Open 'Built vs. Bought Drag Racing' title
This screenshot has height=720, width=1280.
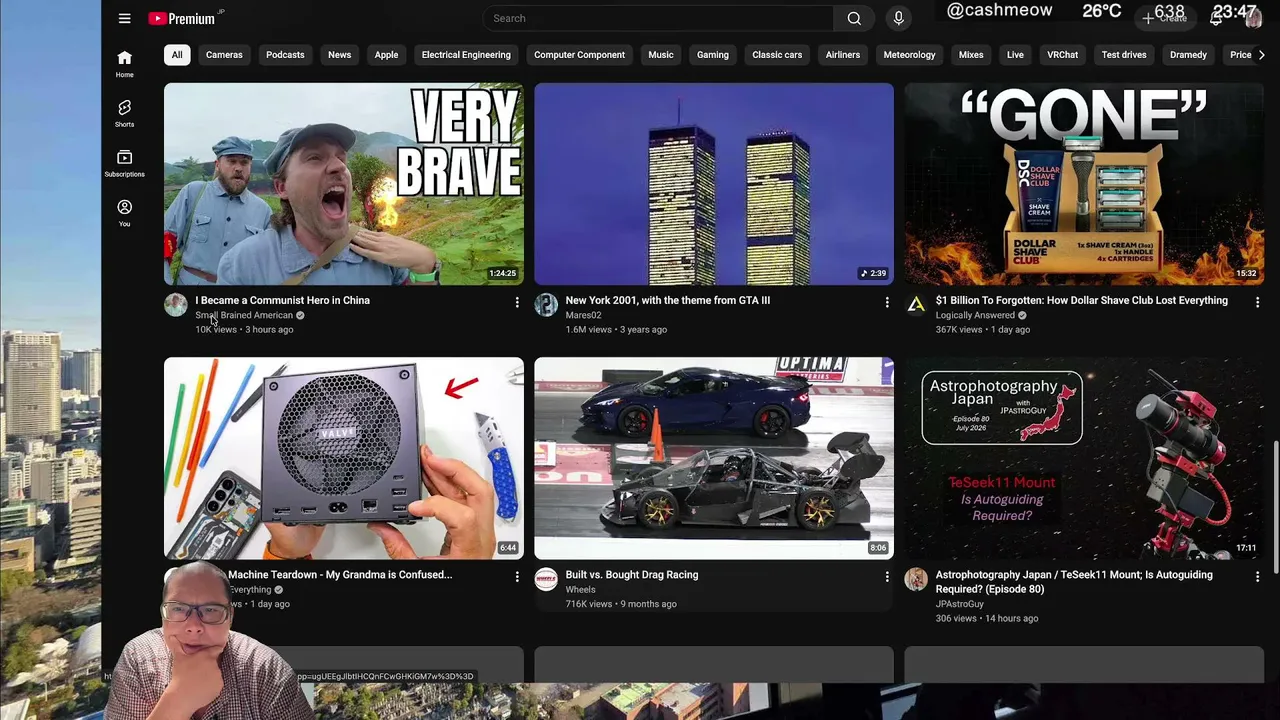point(631,575)
